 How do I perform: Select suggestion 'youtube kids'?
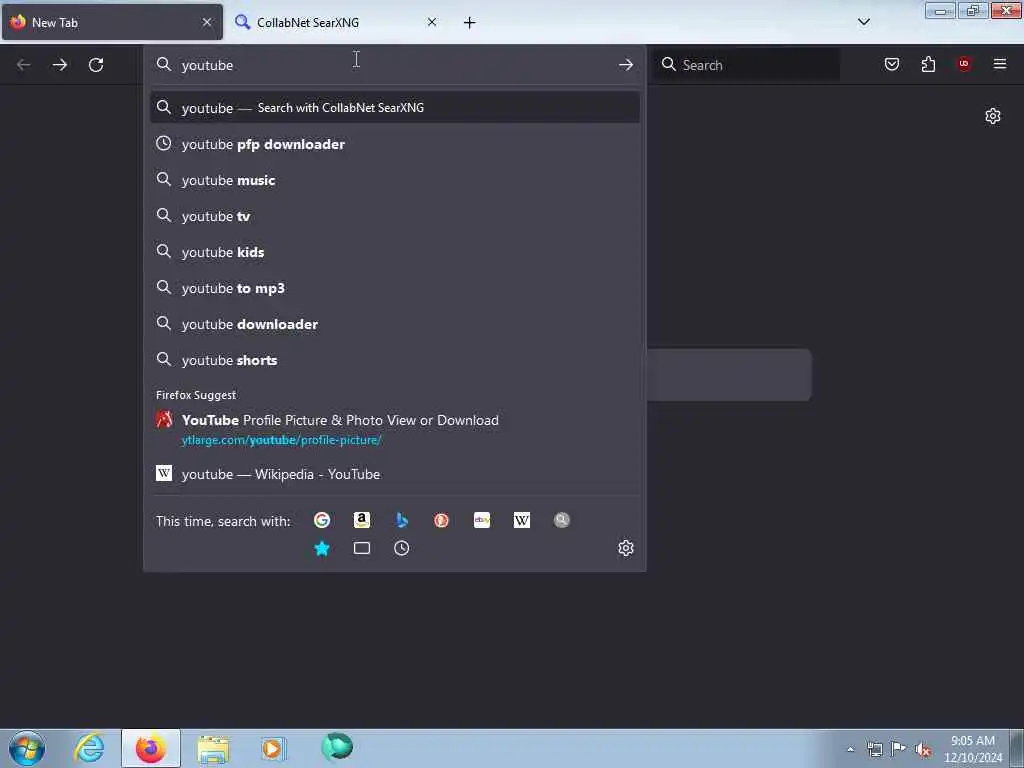[x=394, y=251]
